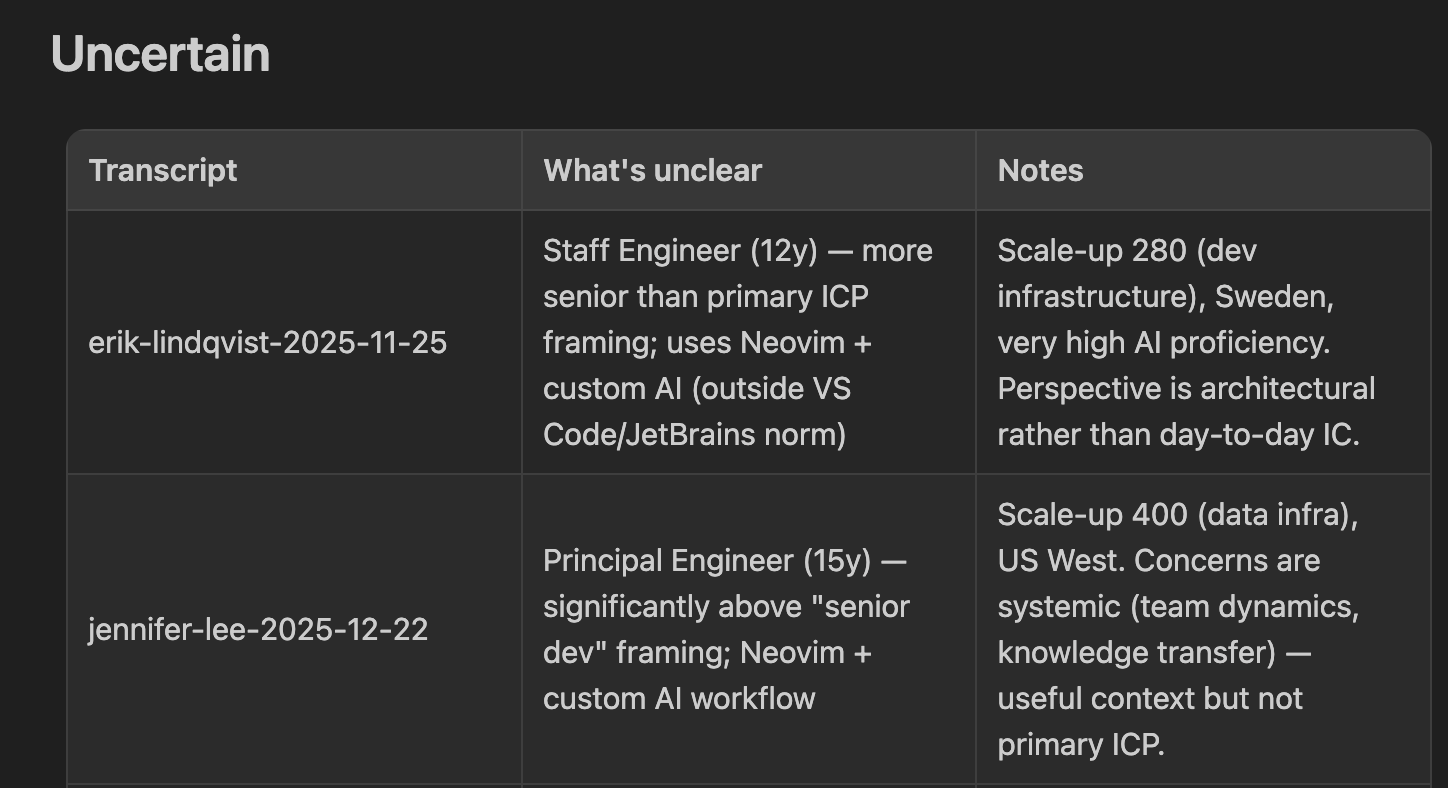Click the Scale-up 280 notes cell
This screenshot has width=1448, height=788.
pyautogui.click(x=1203, y=343)
